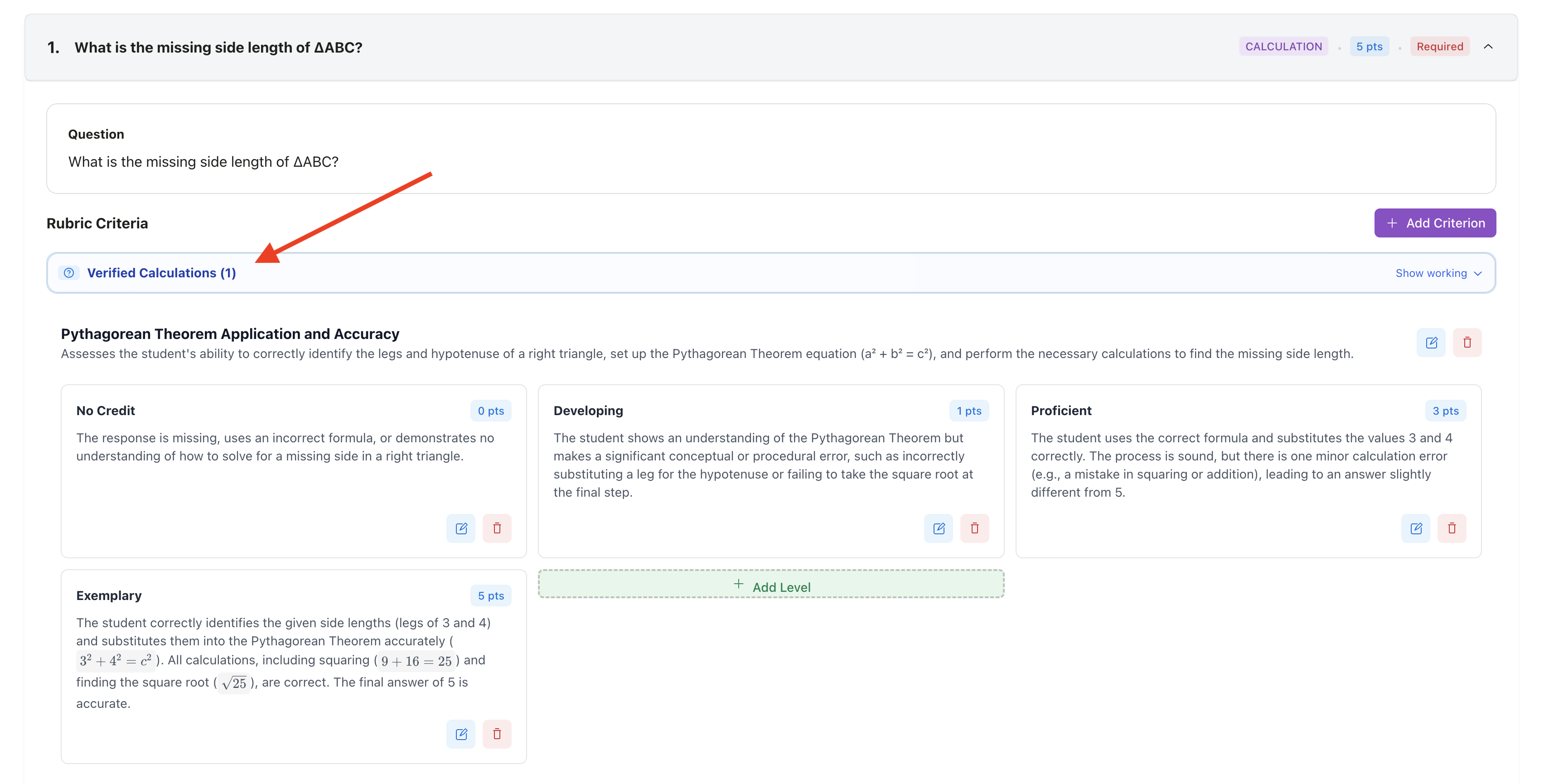Delete the Pythagorean Theorem criterion

(1467, 342)
